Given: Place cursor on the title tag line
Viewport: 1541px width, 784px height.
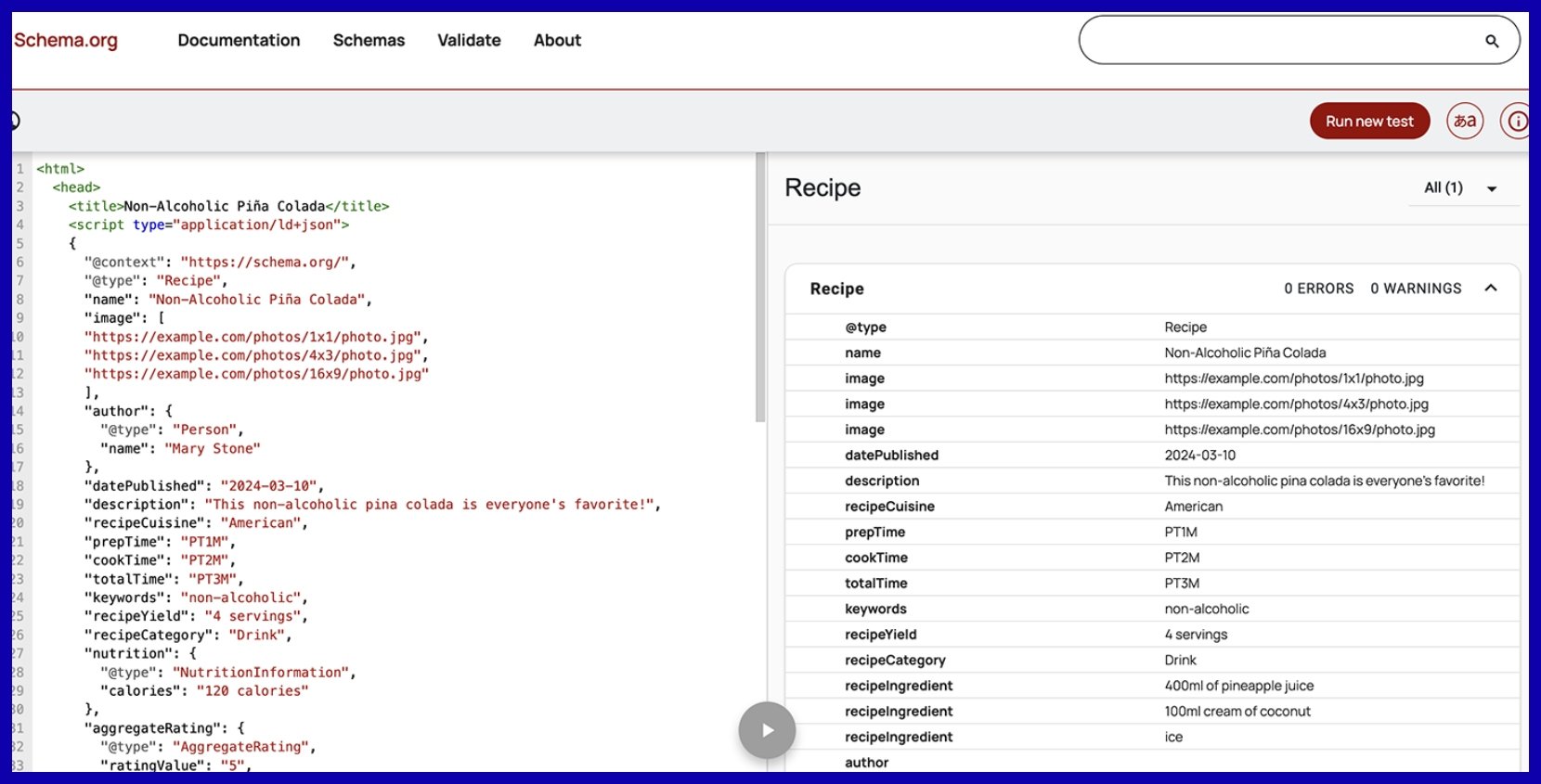Looking at the screenshot, I should (228, 206).
